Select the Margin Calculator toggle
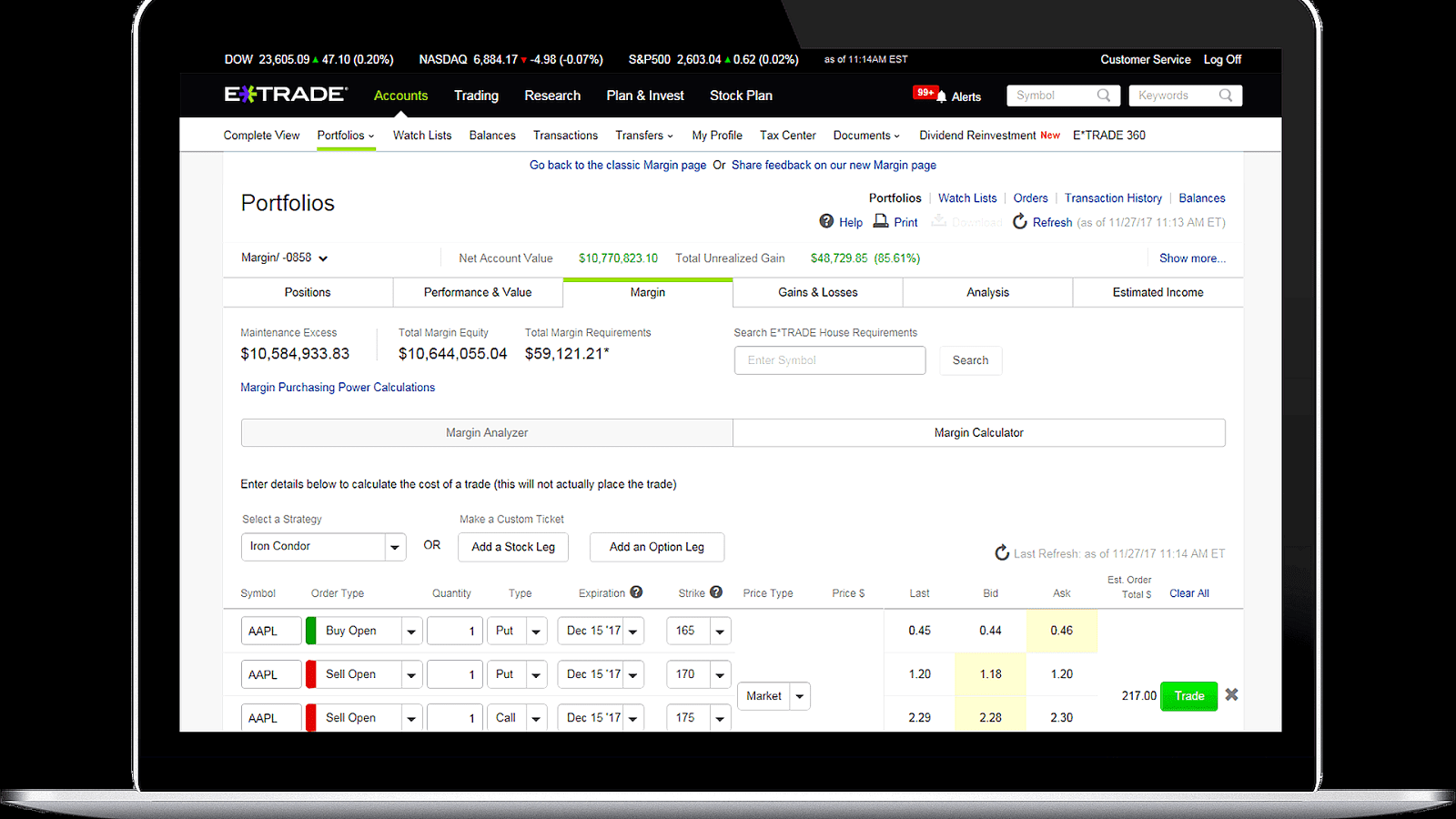Image resolution: width=1456 pixels, height=819 pixels. coord(979,432)
